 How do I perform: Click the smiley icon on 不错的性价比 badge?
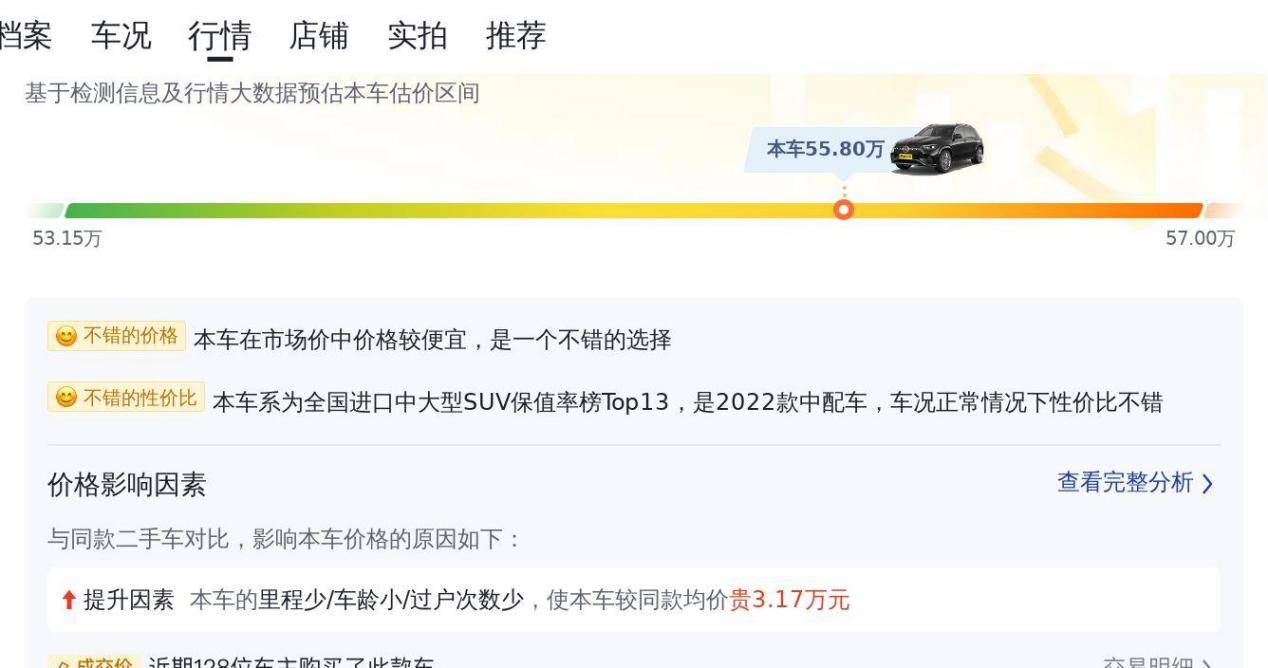coord(65,398)
